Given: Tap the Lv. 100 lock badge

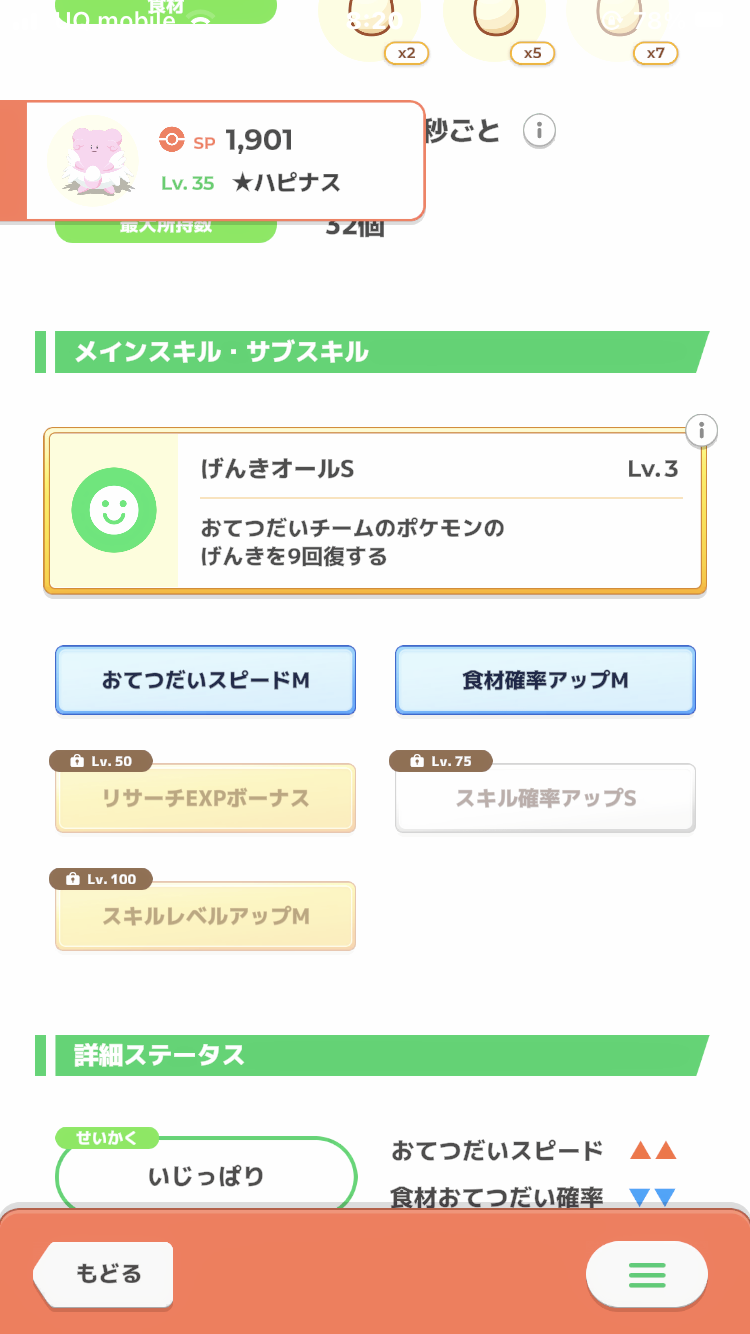Looking at the screenshot, I should [100, 879].
